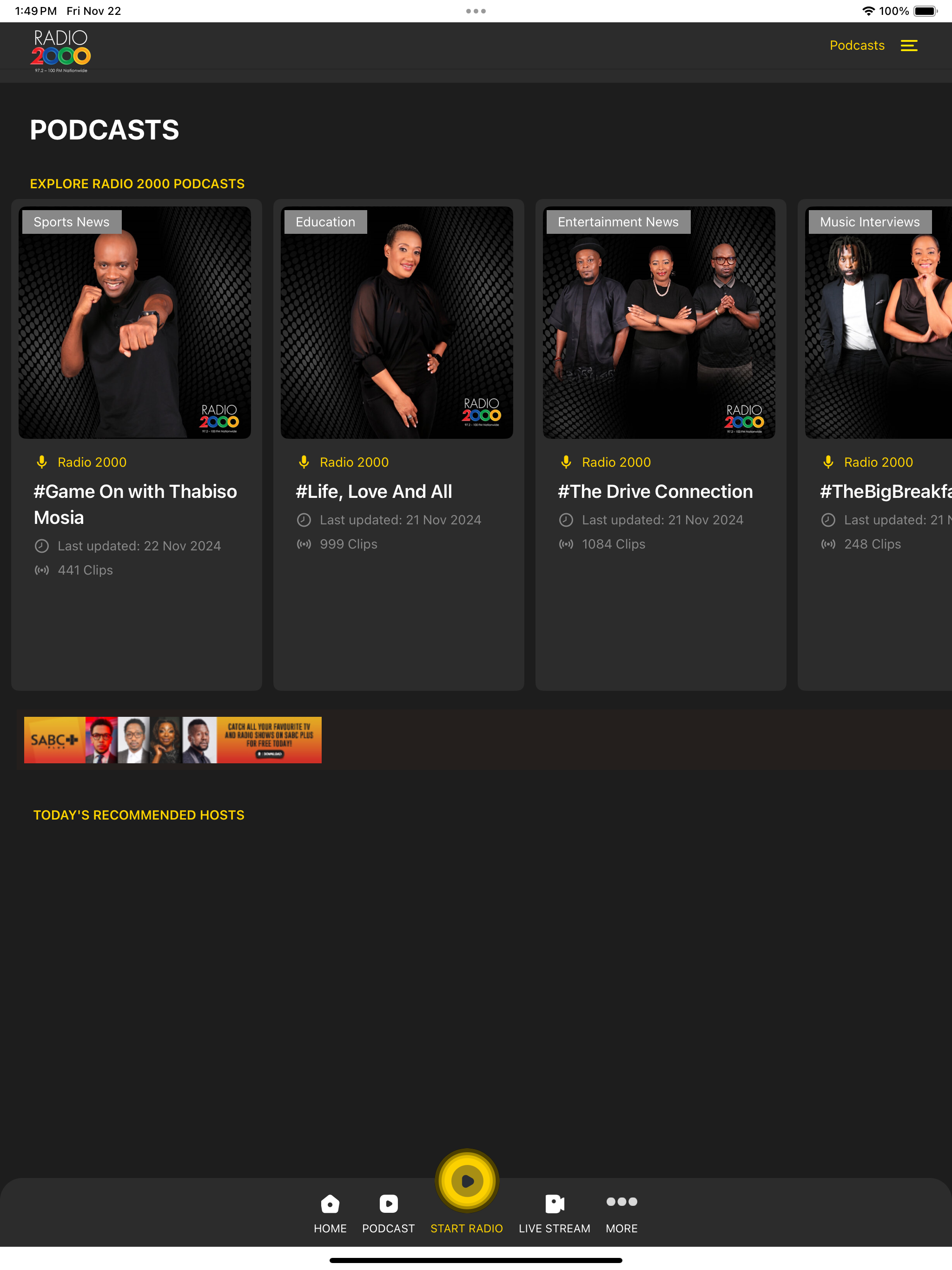952x1270 pixels.
Task: Open the hamburger menu icon
Action: click(x=909, y=46)
